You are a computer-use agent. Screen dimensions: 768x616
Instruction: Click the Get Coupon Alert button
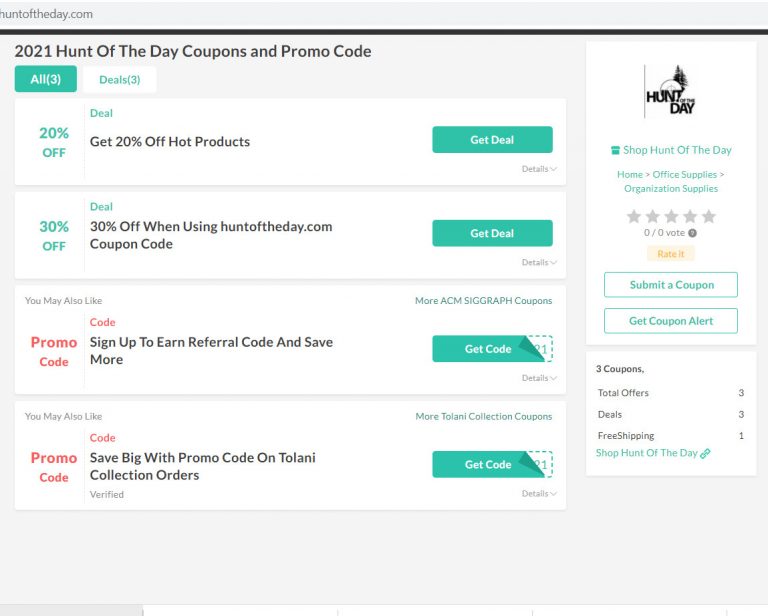(x=671, y=321)
